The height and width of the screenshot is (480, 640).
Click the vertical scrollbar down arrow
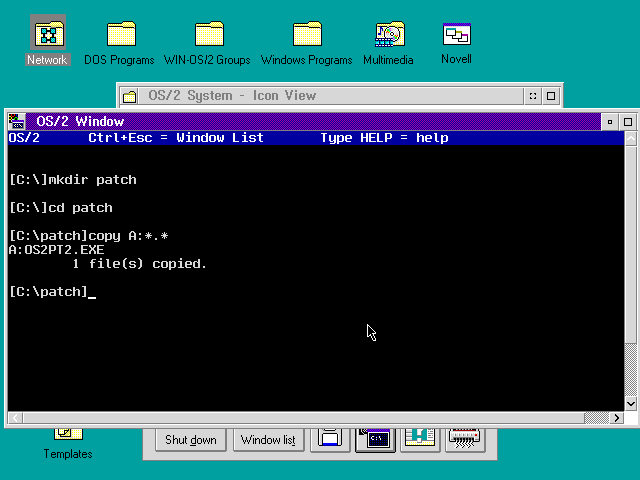pyautogui.click(x=631, y=404)
